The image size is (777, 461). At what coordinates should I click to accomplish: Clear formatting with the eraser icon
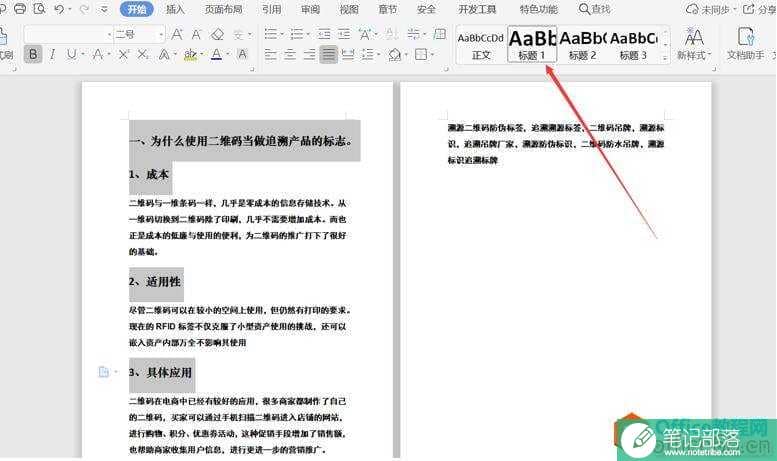tap(217, 34)
